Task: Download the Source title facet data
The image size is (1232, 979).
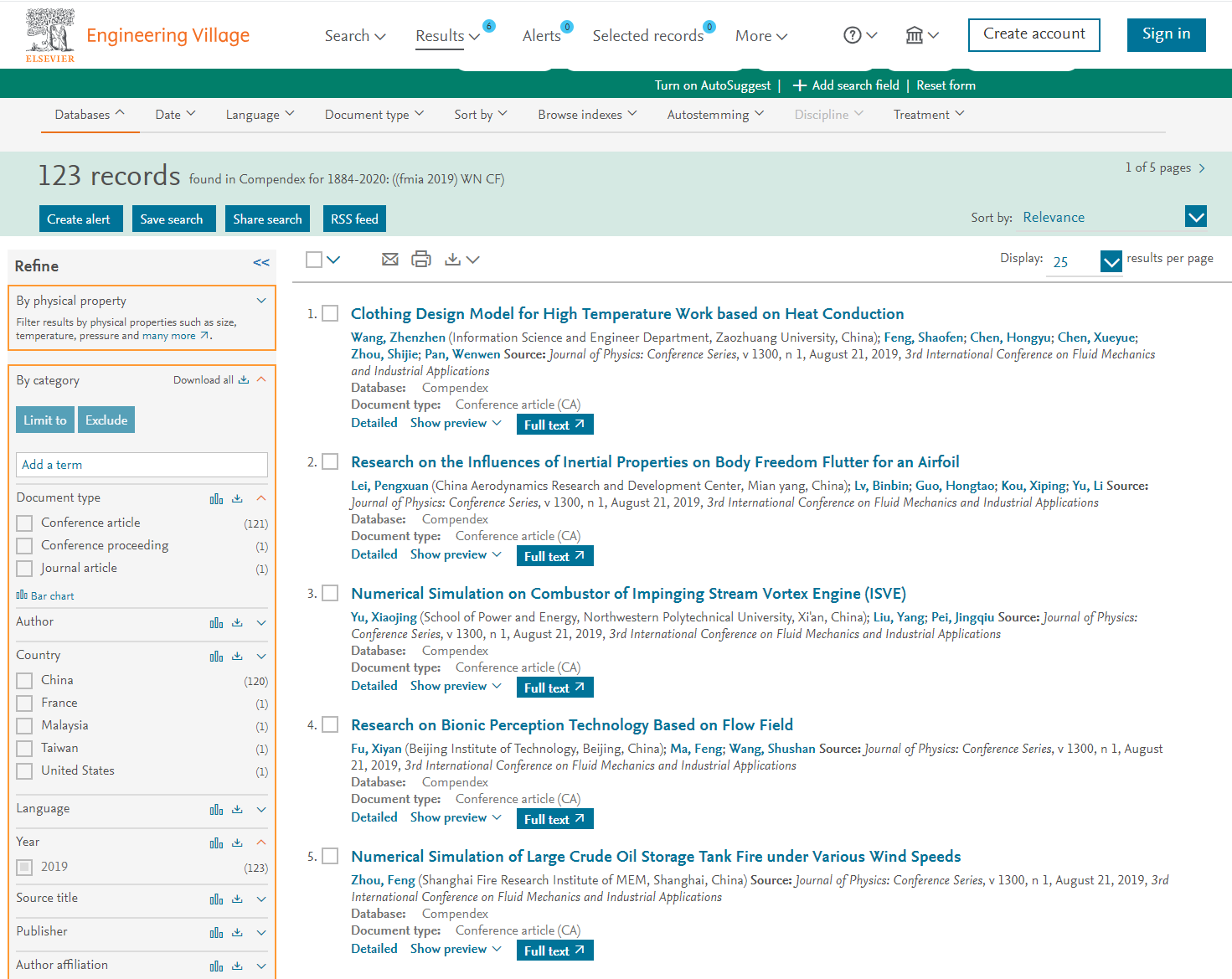Action: tap(238, 899)
